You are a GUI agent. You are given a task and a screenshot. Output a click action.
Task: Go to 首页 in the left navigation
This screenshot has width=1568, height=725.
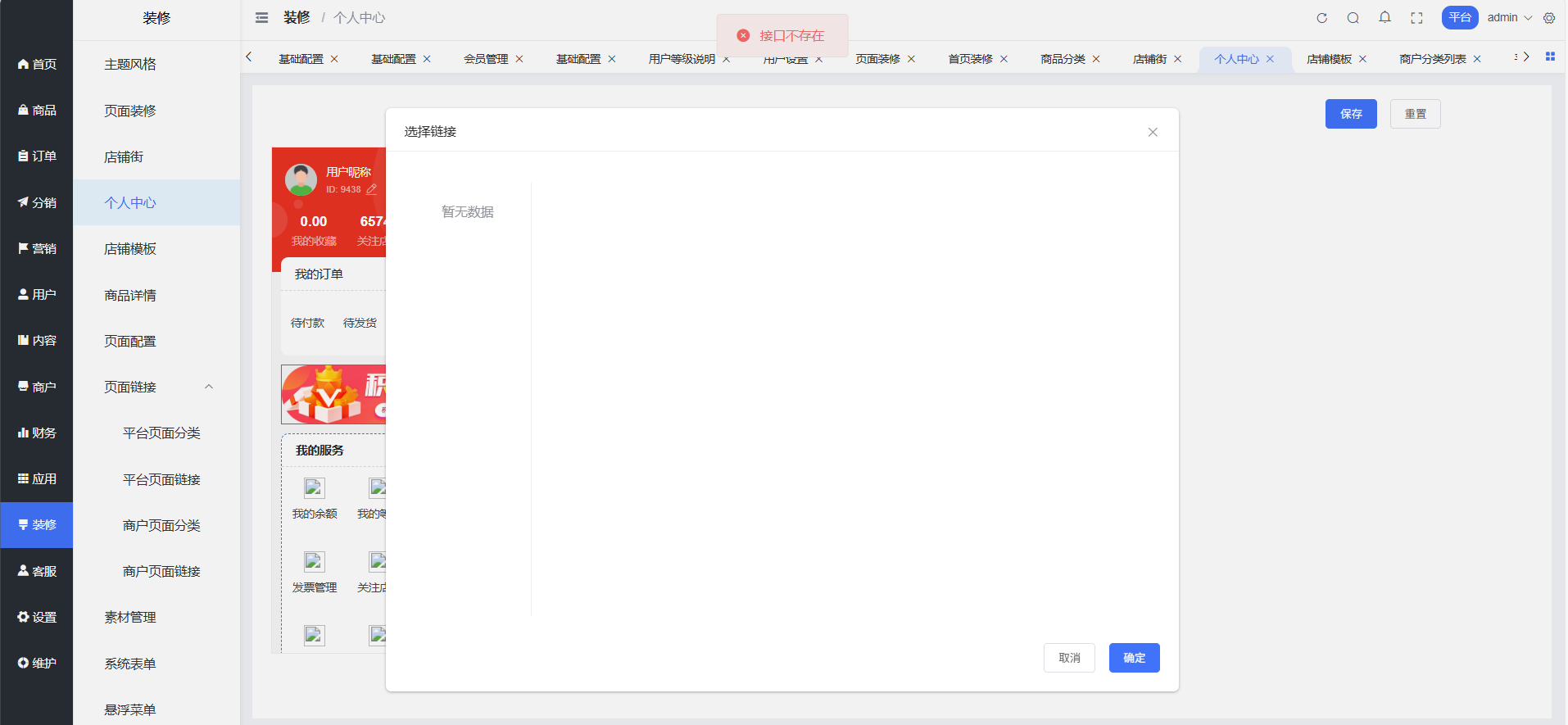(37, 64)
